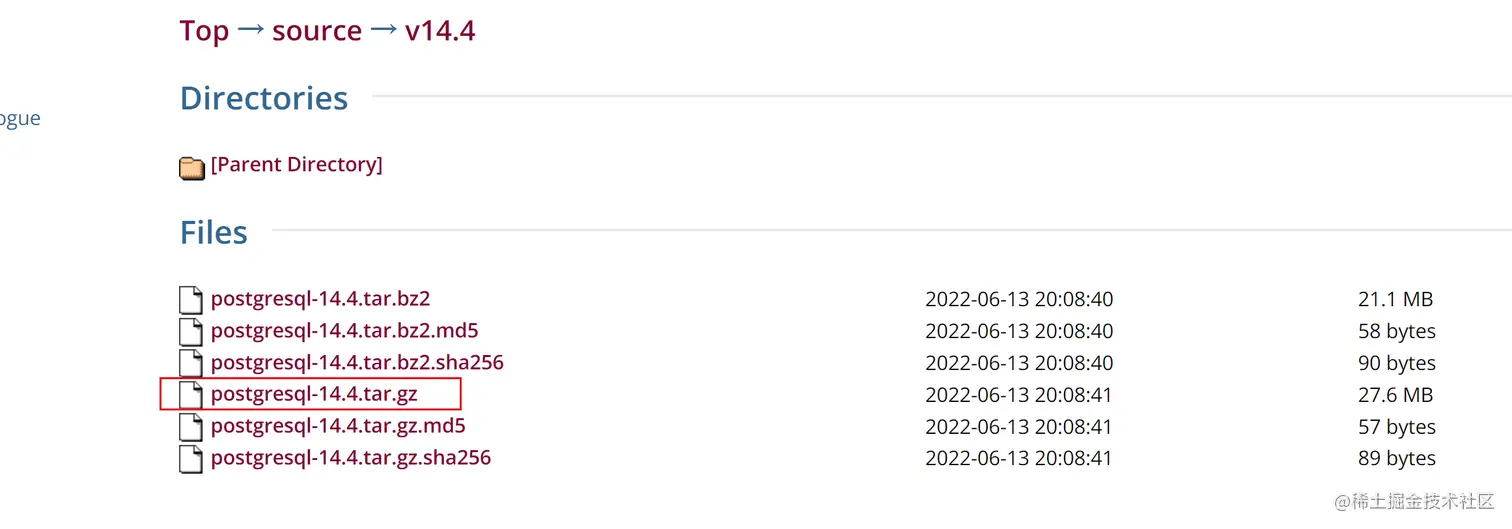The image size is (1512, 529).
Task: Click file icon beside postgresql-14.4.tar.bz2.md5
Action: pos(190,331)
